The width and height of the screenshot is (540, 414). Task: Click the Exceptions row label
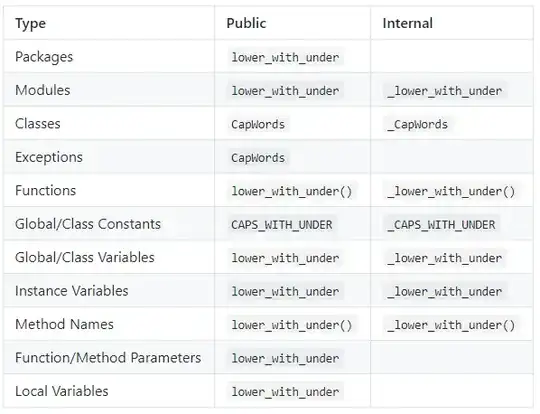point(49,157)
